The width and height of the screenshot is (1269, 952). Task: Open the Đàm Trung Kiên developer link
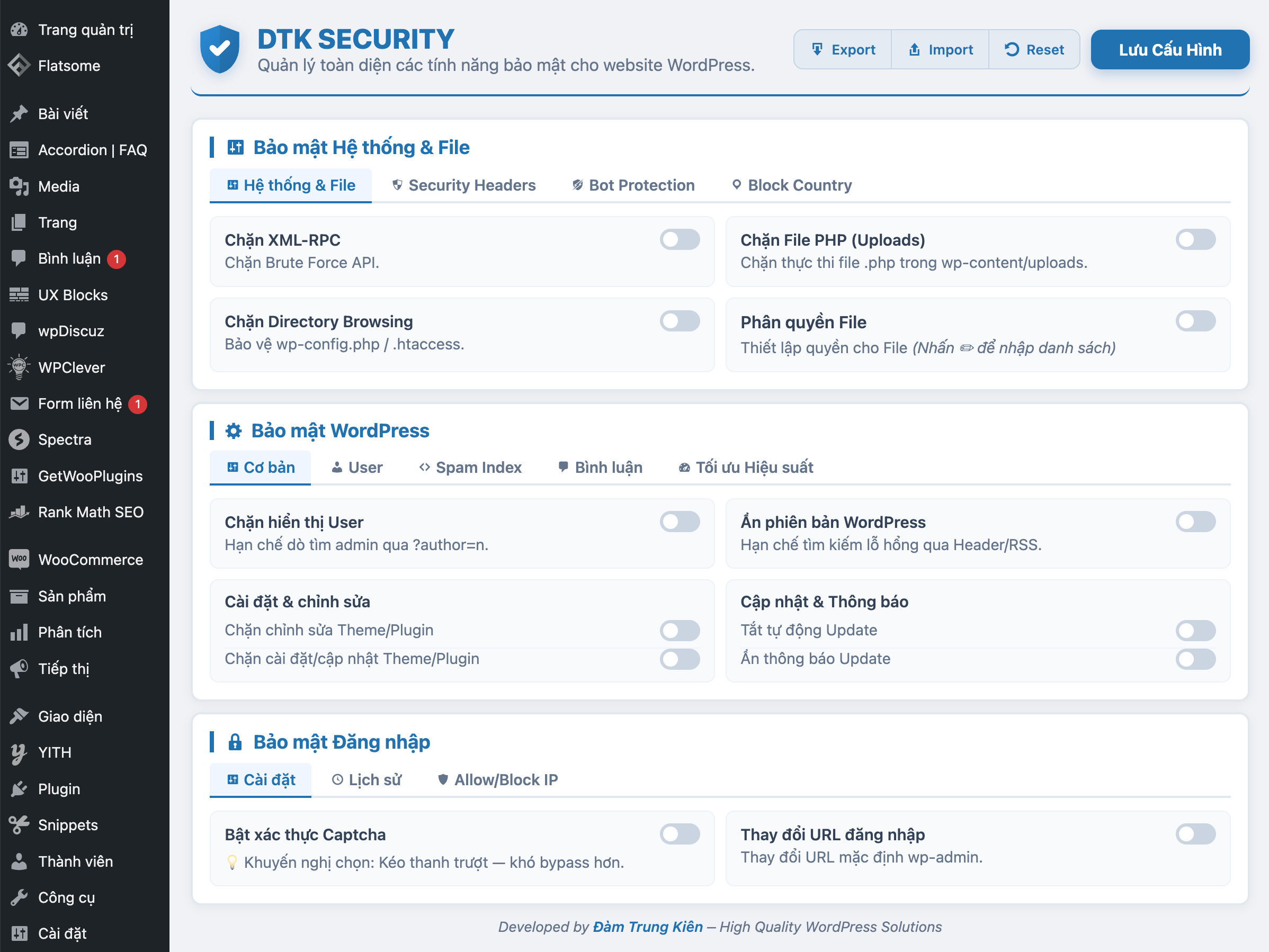point(647,927)
